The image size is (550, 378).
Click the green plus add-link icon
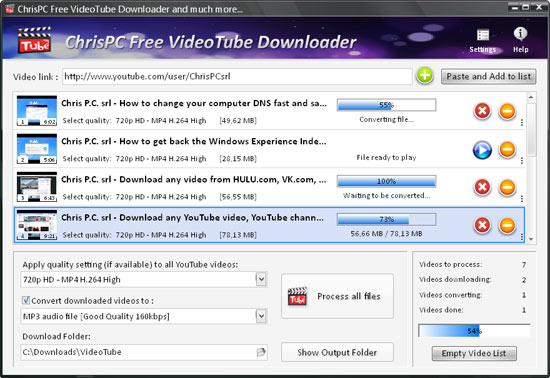point(425,76)
